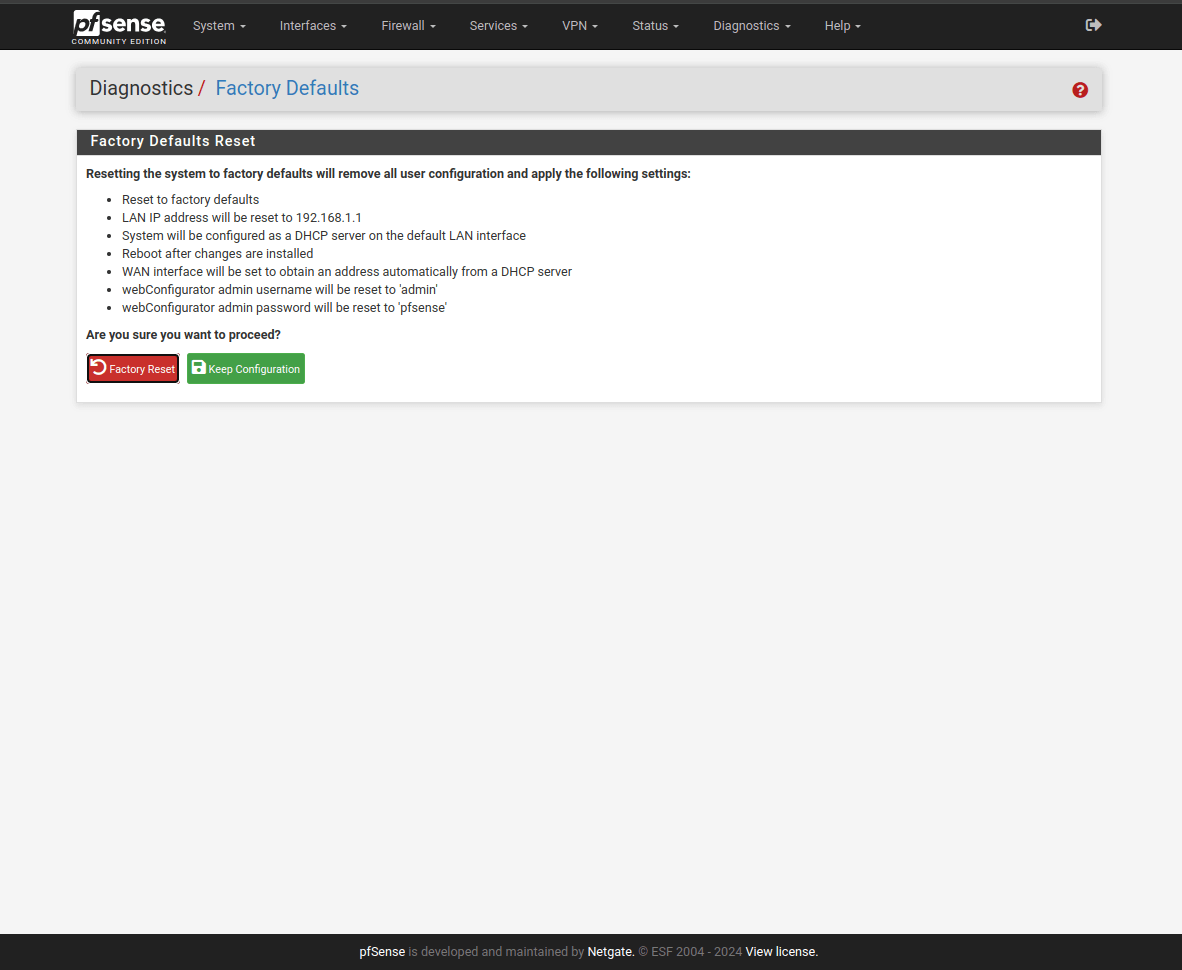Open the Help menu
This screenshot has width=1182, height=970.
[x=842, y=26]
